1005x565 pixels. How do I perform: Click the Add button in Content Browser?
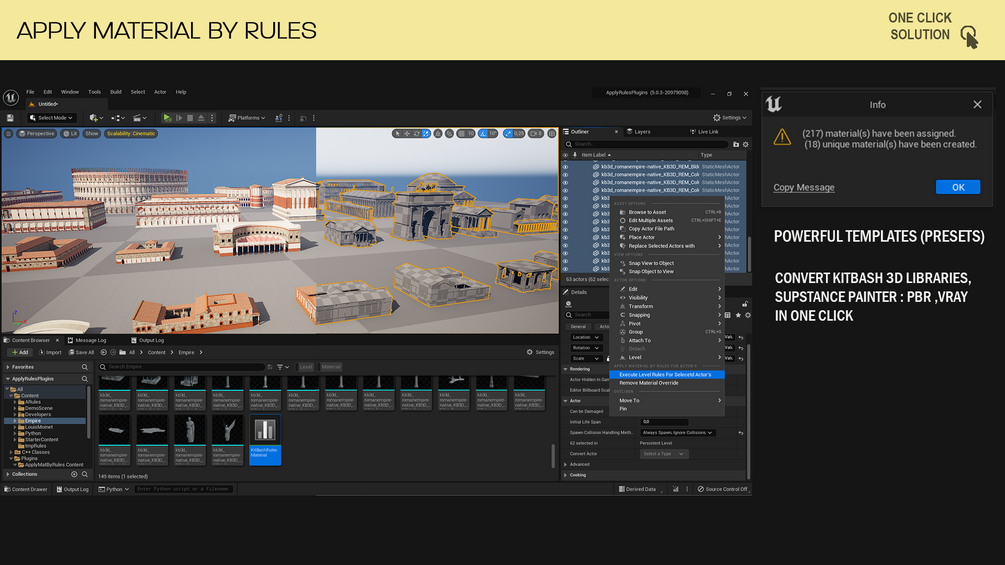click(x=20, y=352)
